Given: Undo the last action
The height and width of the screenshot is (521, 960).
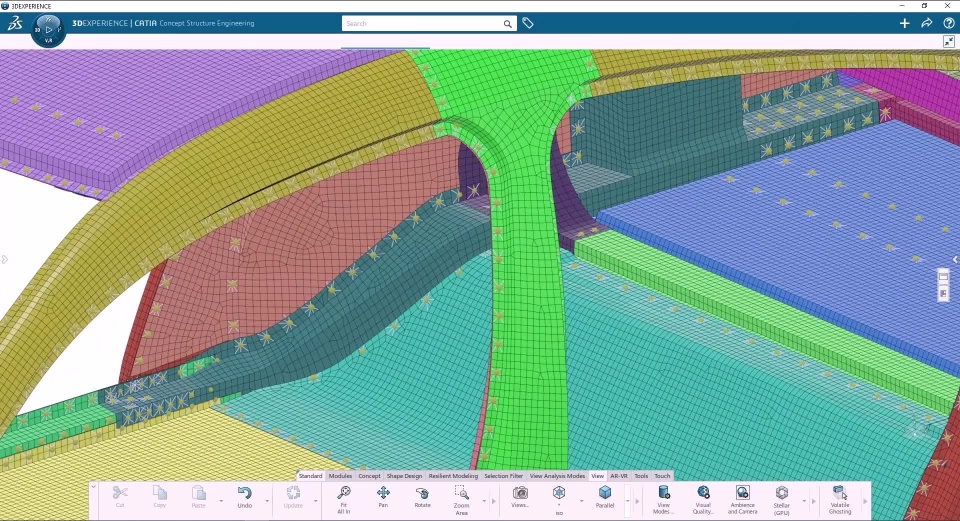Looking at the screenshot, I should click(x=244, y=493).
